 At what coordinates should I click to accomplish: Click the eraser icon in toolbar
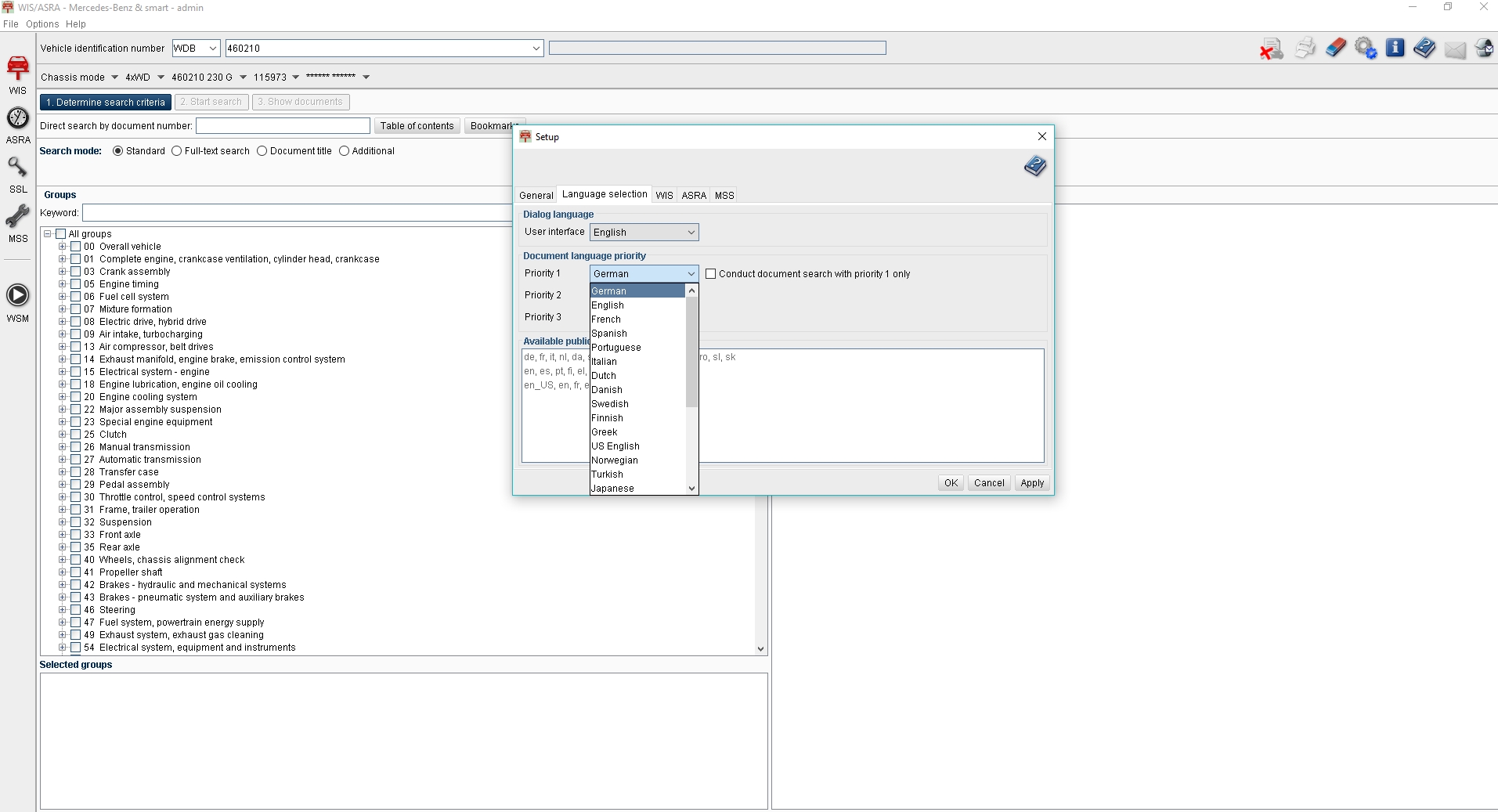(x=1336, y=48)
